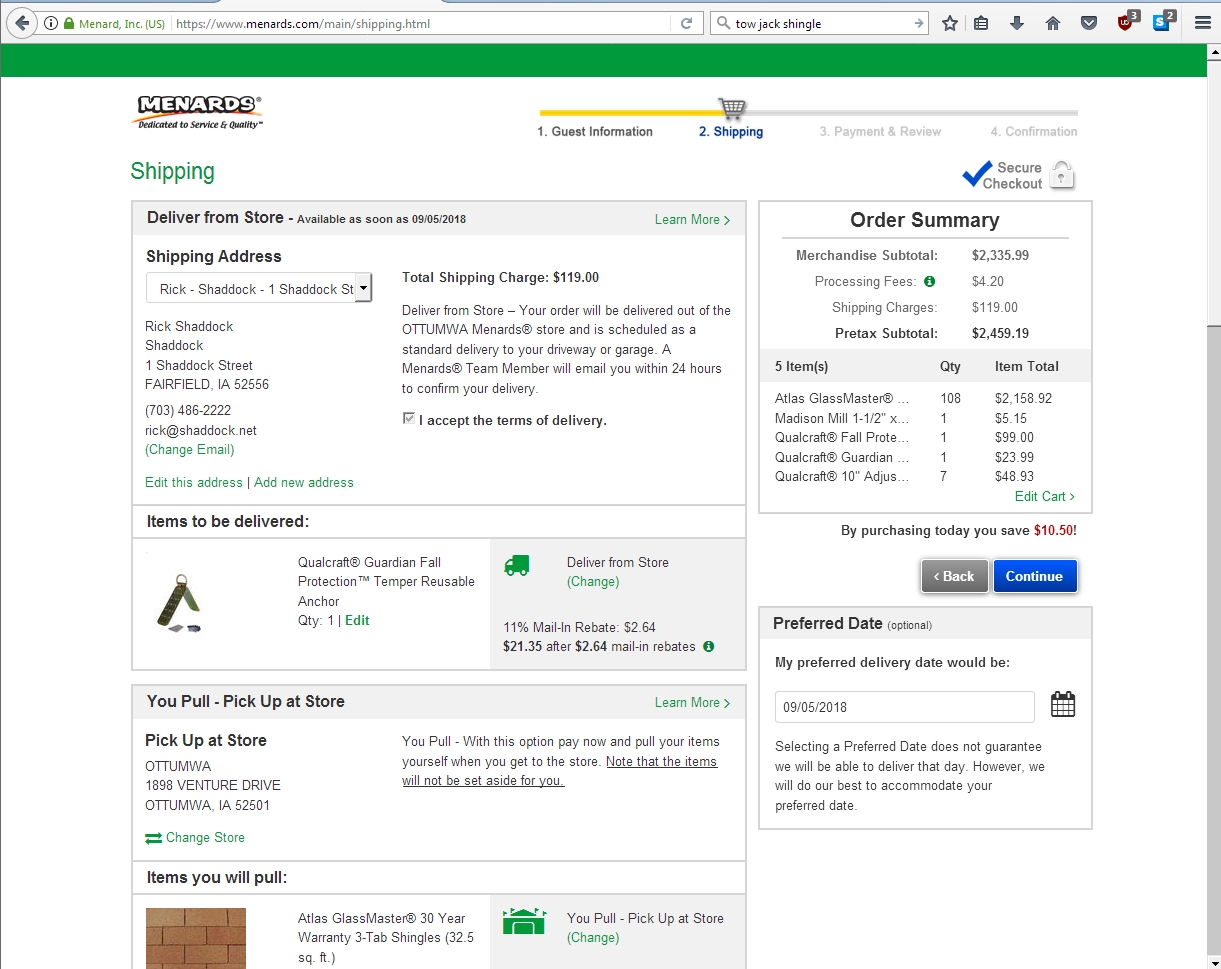Viewport: 1221px width, 969px height.
Task: Open the Shipping Address dropdown
Action: 259,289
